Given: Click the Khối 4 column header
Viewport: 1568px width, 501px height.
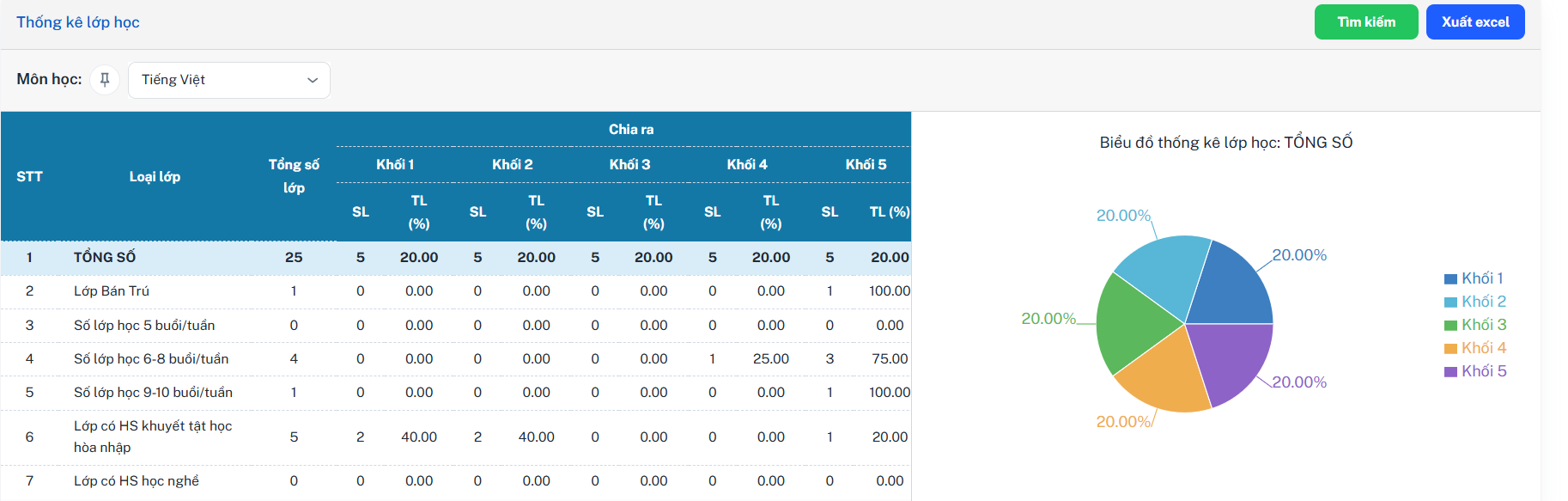Looking at the screenshot, I should pos(747,165).
